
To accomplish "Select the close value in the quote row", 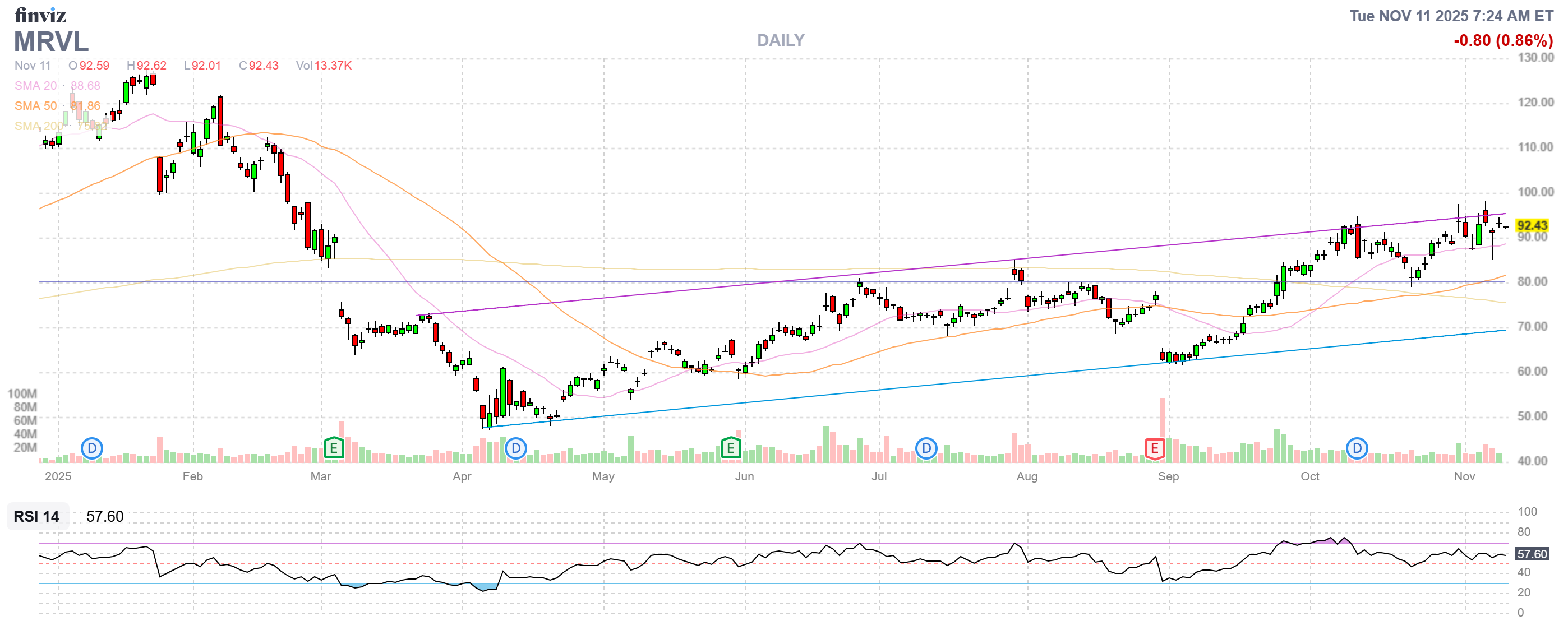I will (x=264, y=66).
